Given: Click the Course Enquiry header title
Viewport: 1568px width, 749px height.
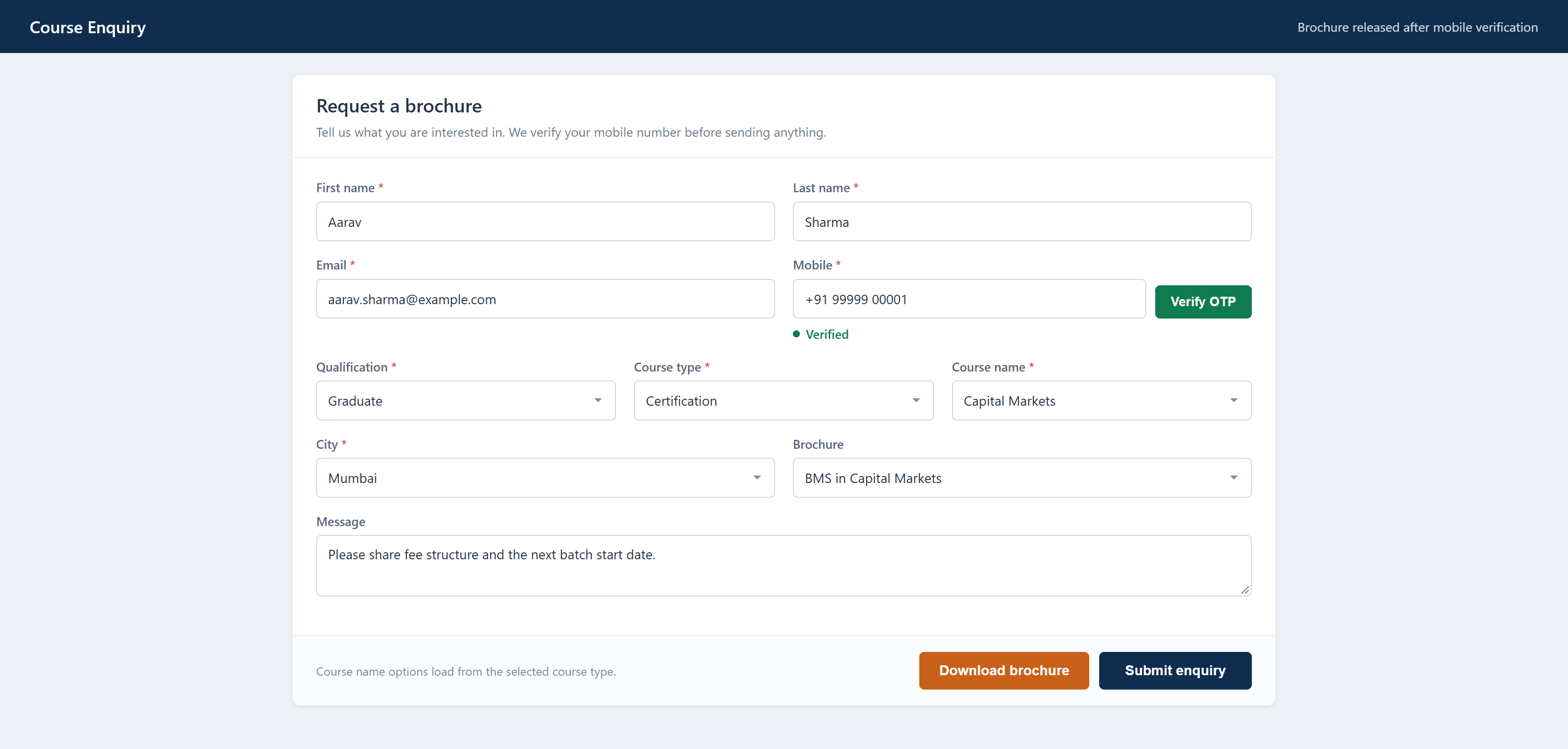Looking at the screenshot, I should (x=88, y=27).
